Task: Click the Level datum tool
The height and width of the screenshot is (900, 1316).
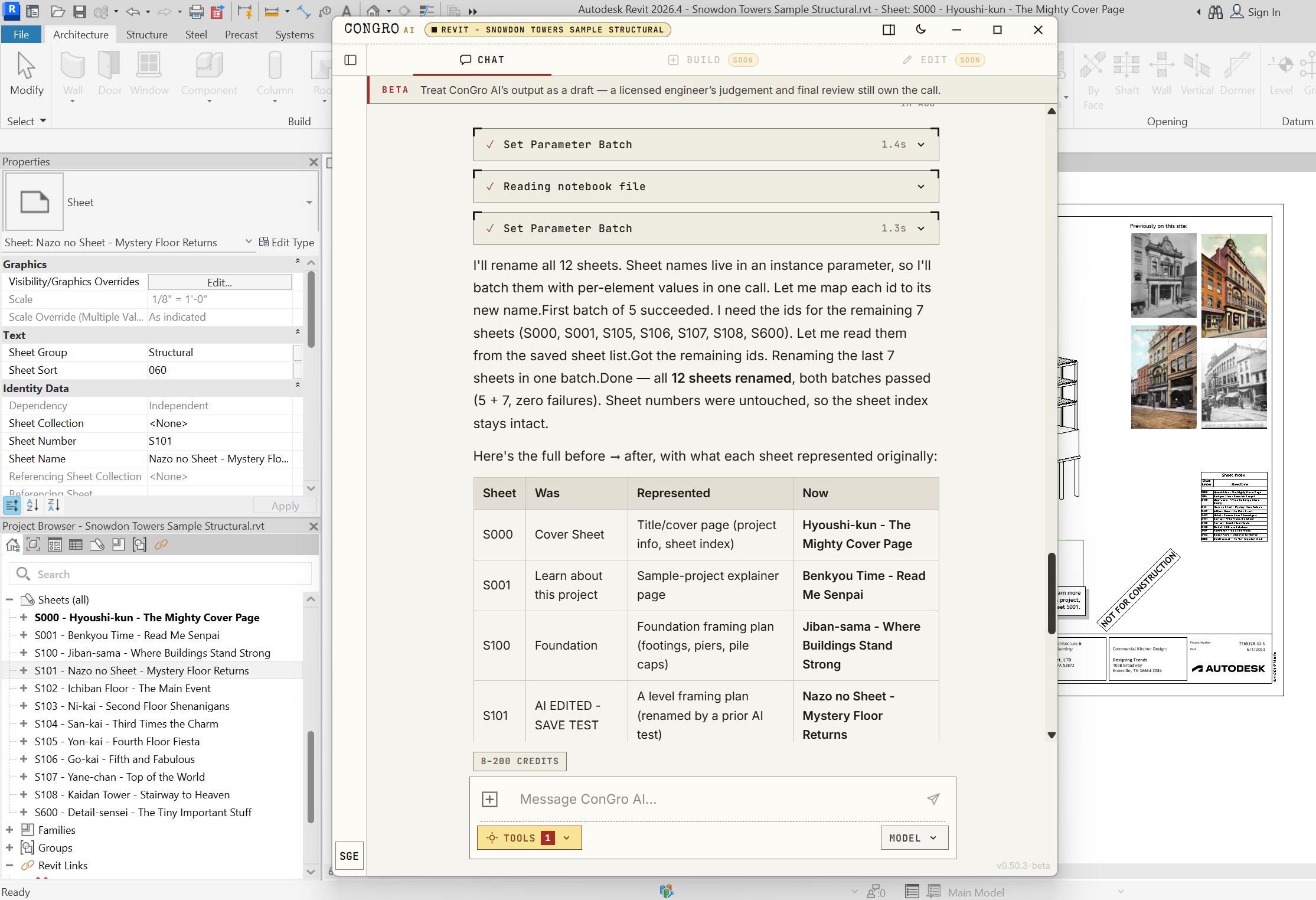Action: (1281, 75)
